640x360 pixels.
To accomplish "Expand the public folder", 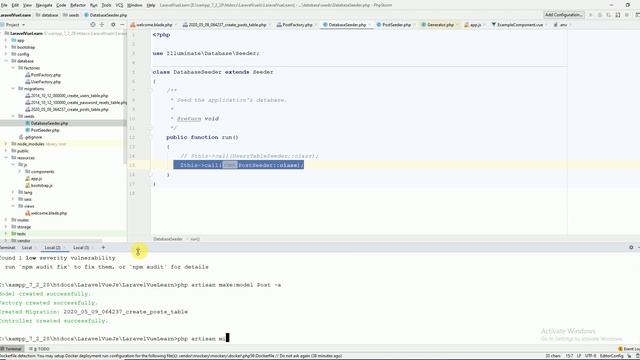I will [x=6, y=151].
